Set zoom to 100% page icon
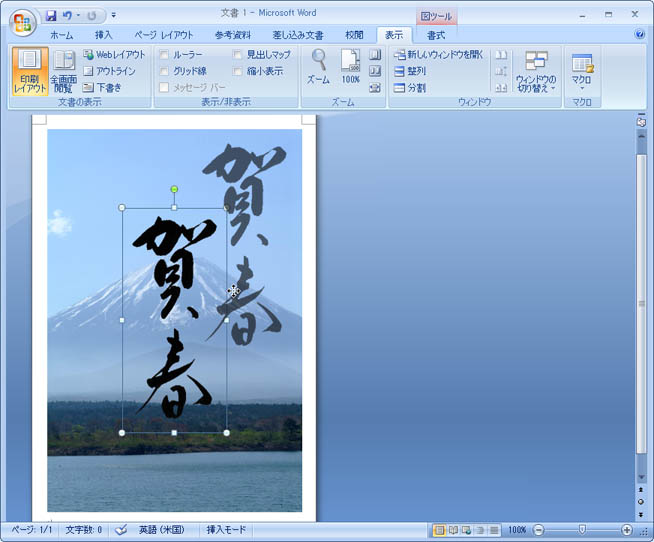Screen dimensions: 654x542 (350, 67)
